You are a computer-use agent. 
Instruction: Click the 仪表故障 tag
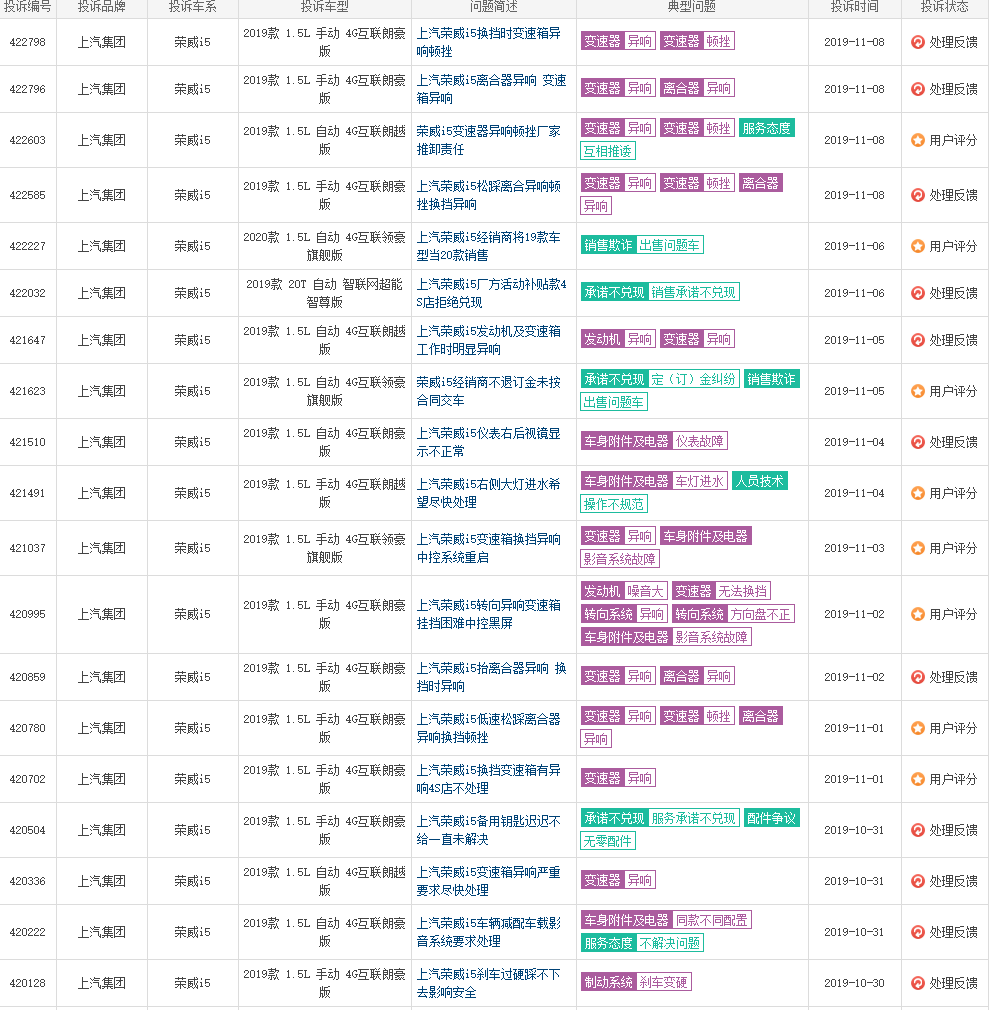(x=700, y=441)
